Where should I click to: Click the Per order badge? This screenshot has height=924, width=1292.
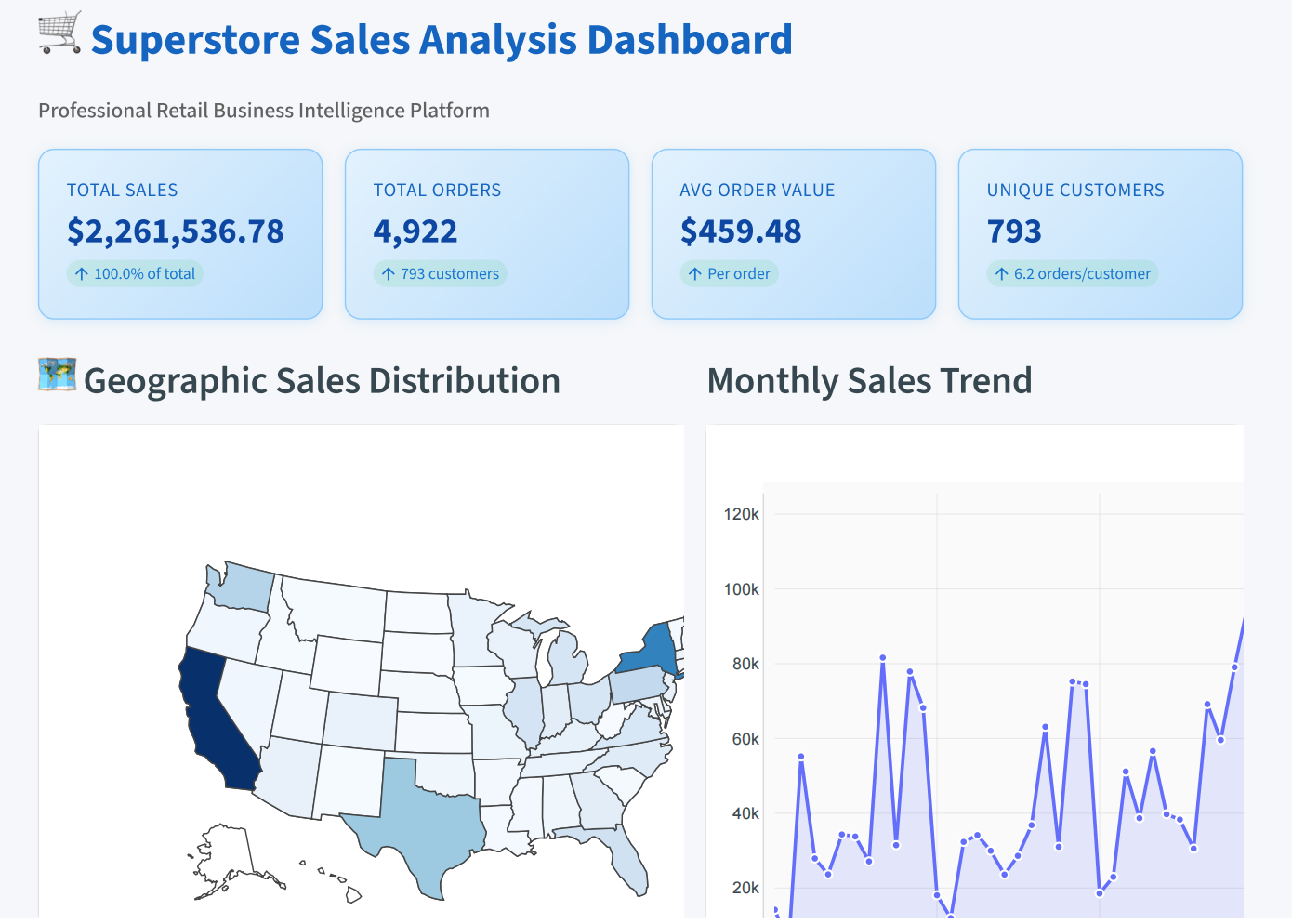[x=729, y=273]
